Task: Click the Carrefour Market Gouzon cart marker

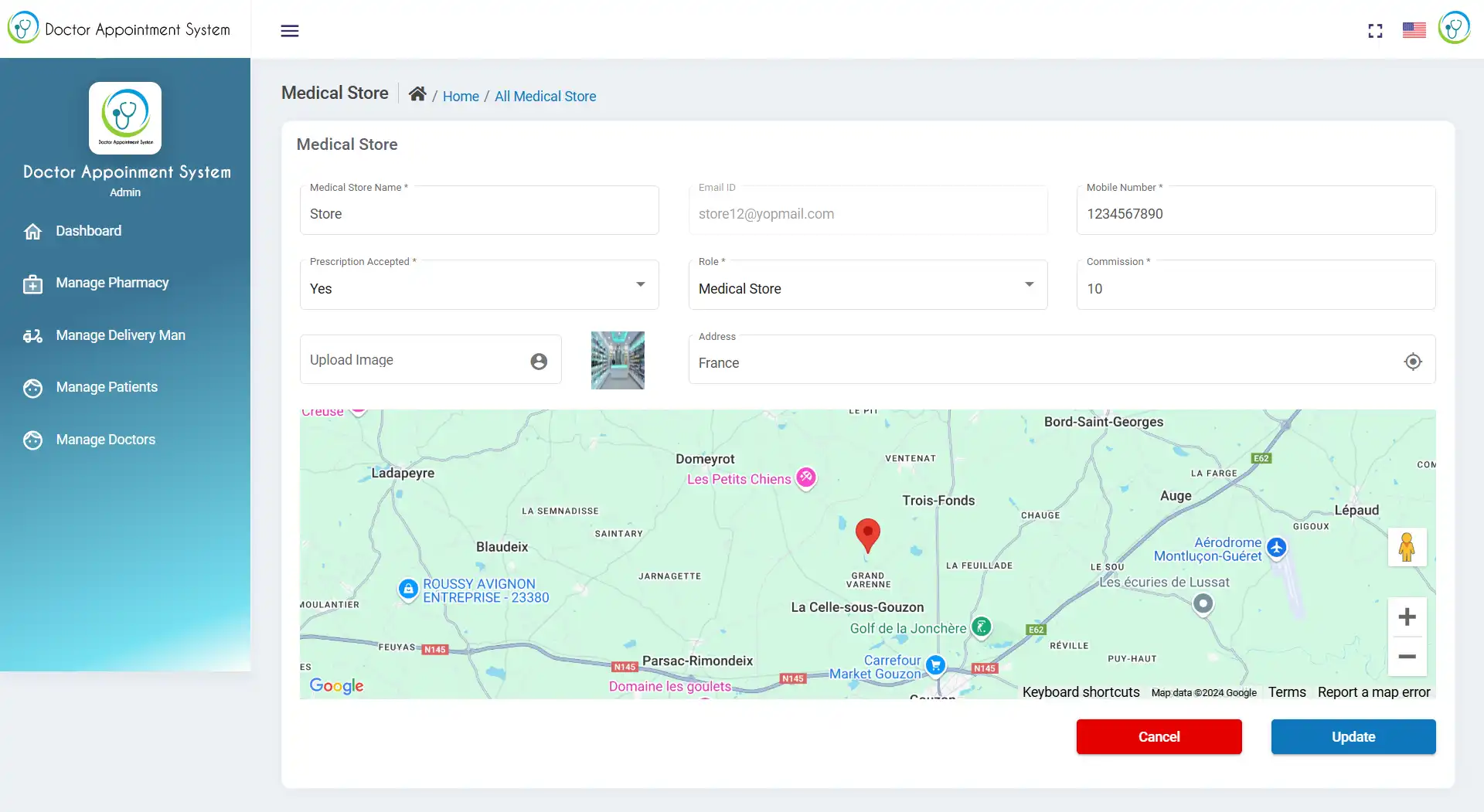Action: click(x=936, y=664)
